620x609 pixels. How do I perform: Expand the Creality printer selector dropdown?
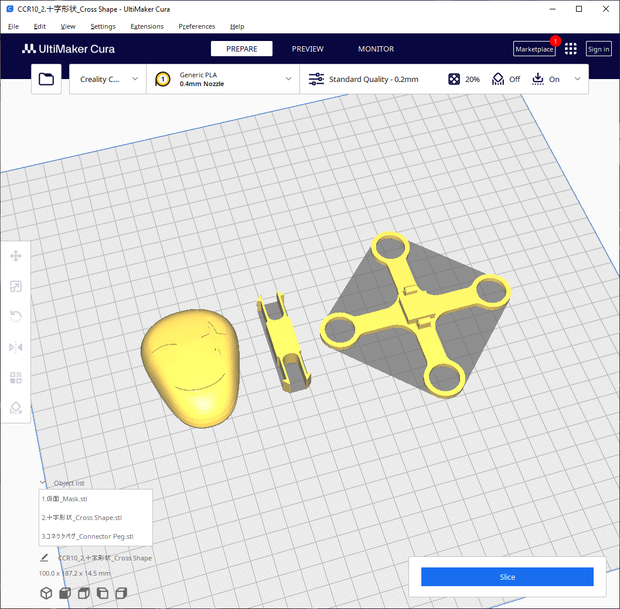tap(108, 79)
